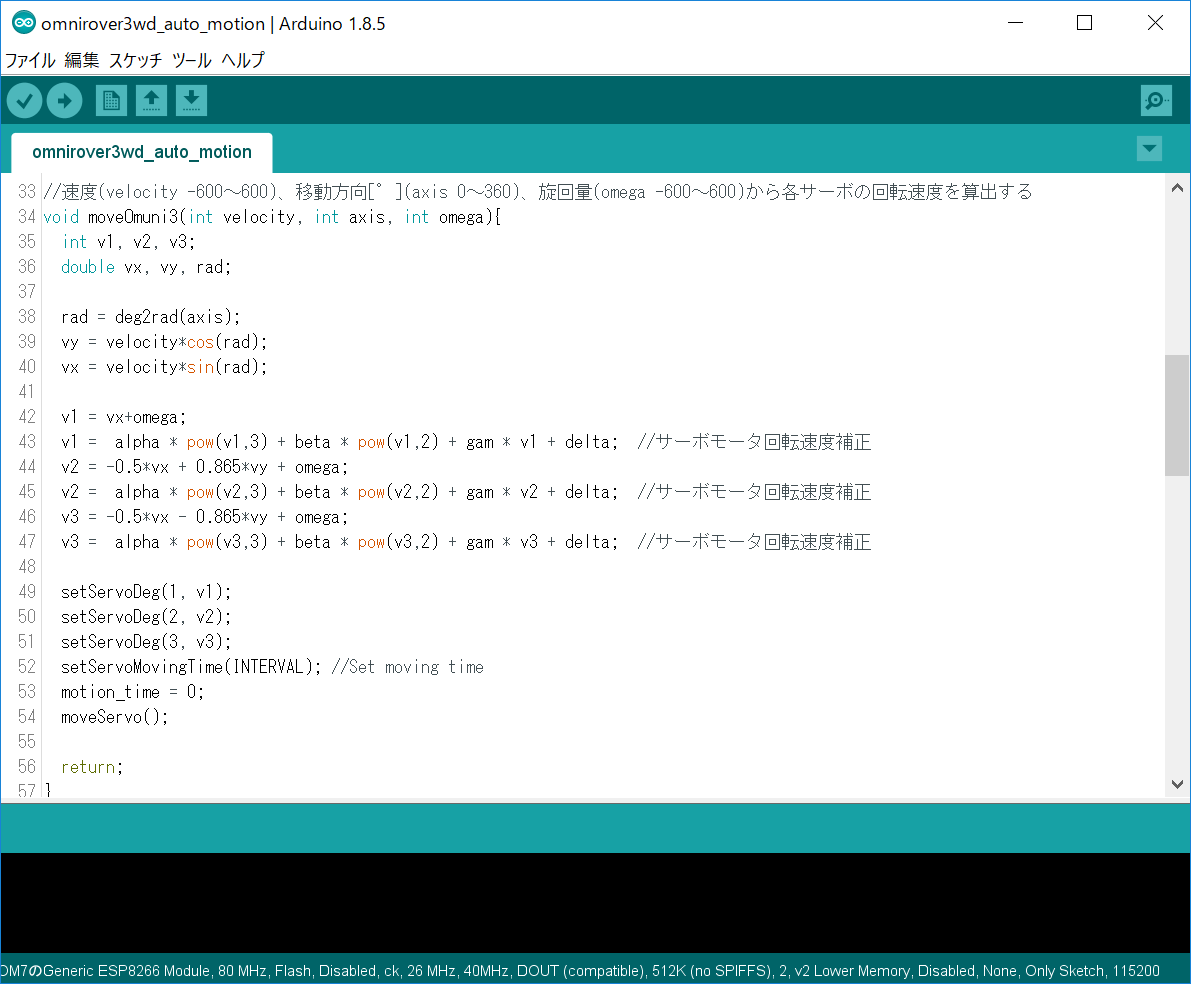Click on 'int v1, v2, v3;' line

pos(128,242)
